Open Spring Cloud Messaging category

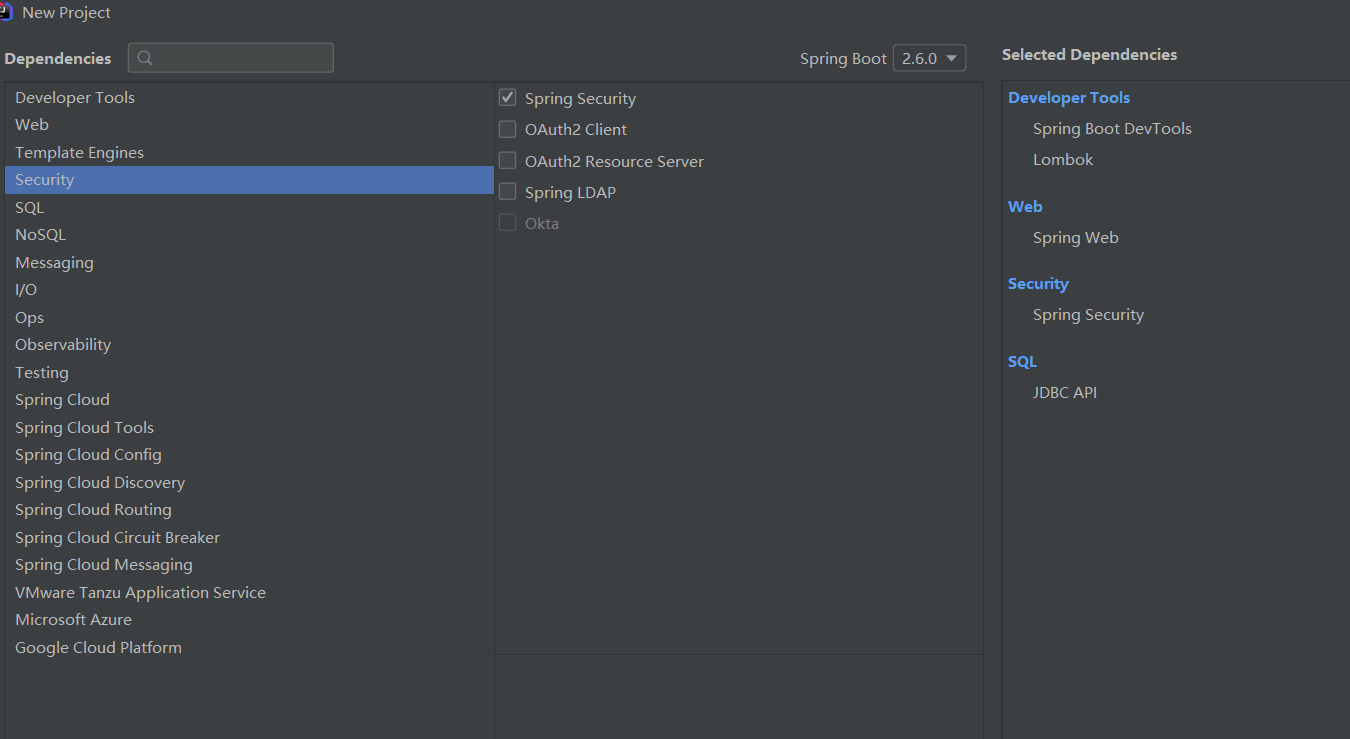249,565
